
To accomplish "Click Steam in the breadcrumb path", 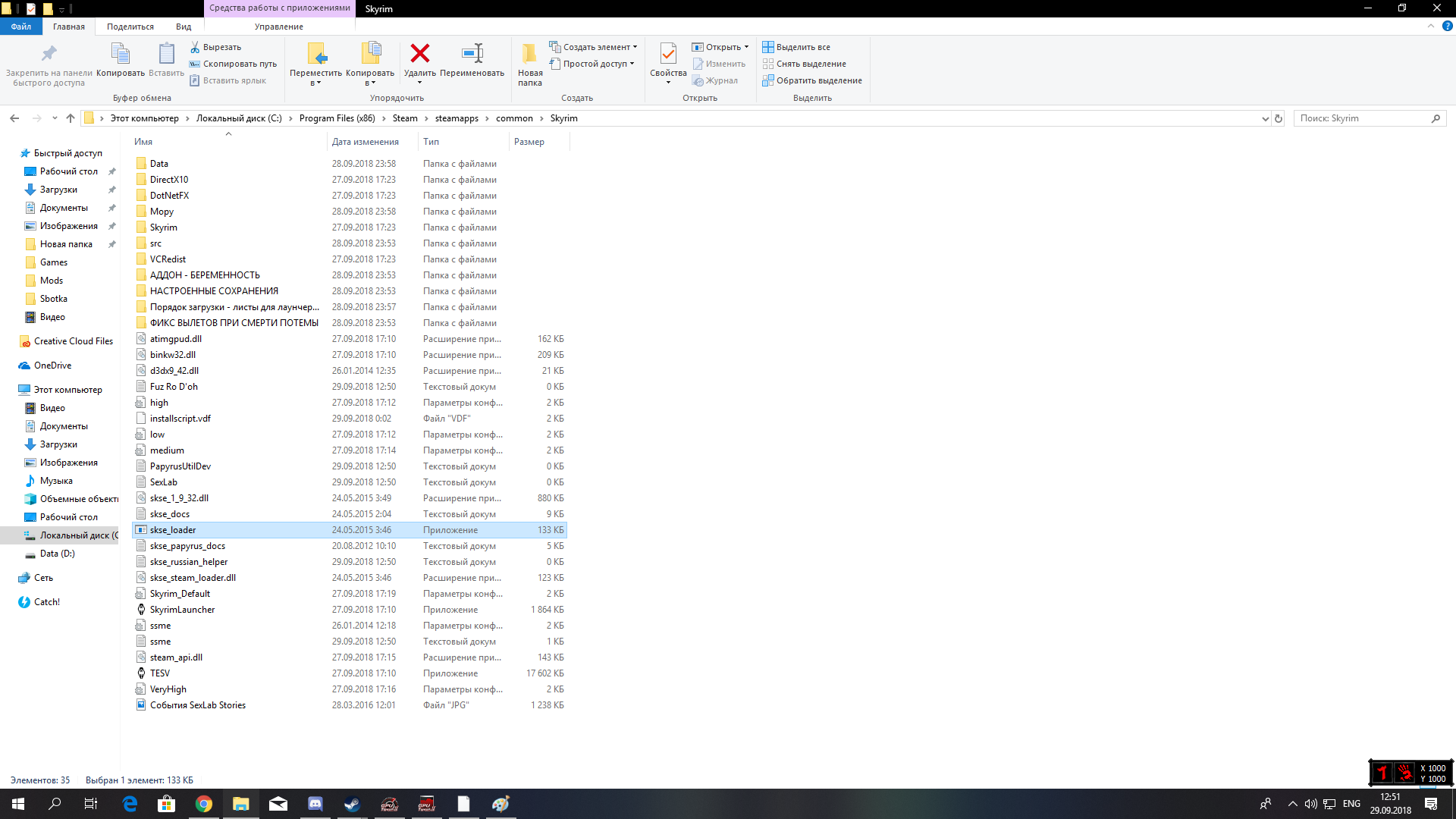I will coord(405,118).
